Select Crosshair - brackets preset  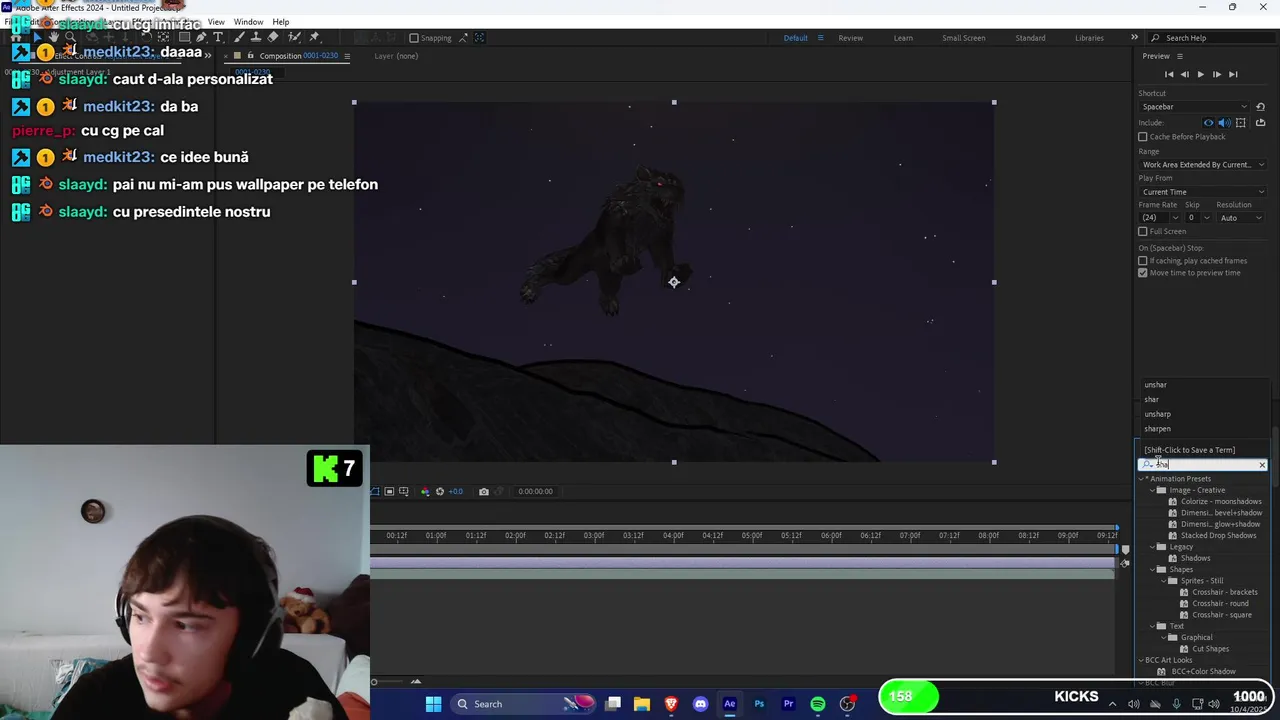pyautogui.click(x=1224, y=592)
